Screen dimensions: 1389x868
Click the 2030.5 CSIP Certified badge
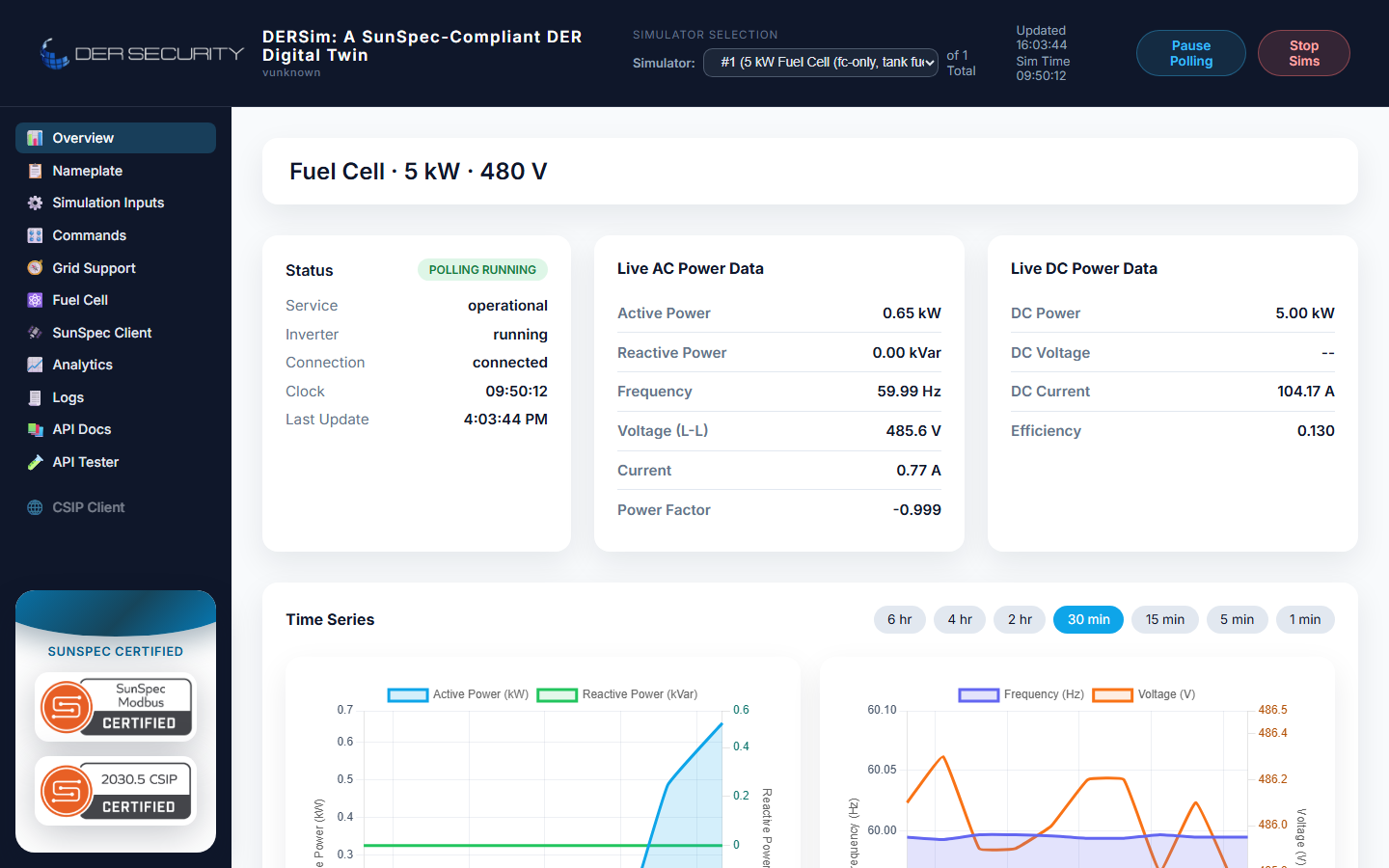(x=116, y=791)
